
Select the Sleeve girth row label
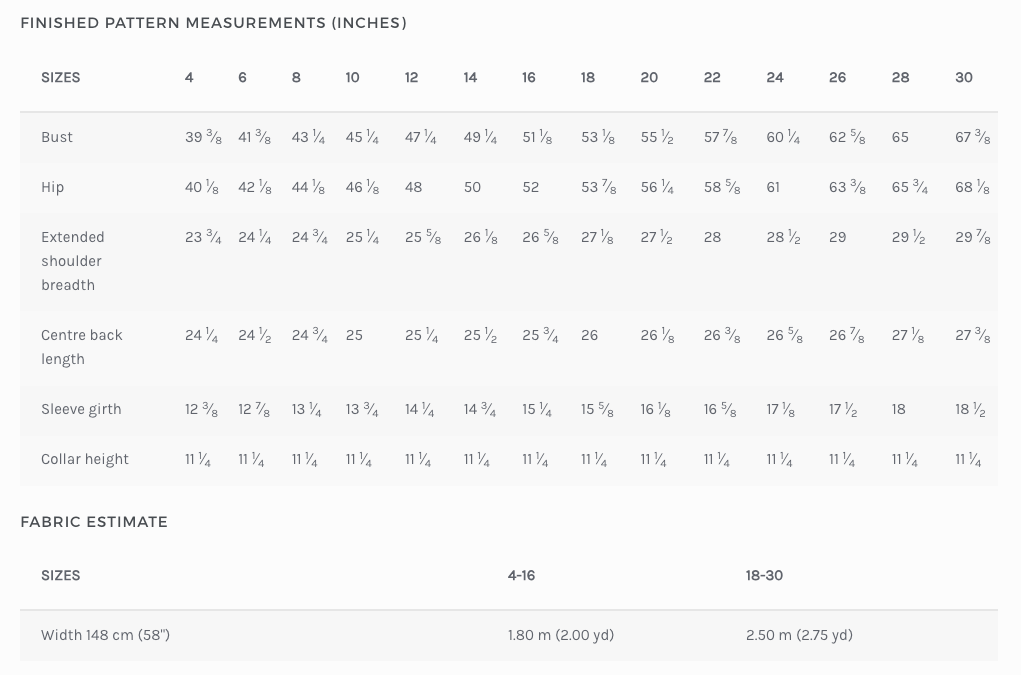81,409
